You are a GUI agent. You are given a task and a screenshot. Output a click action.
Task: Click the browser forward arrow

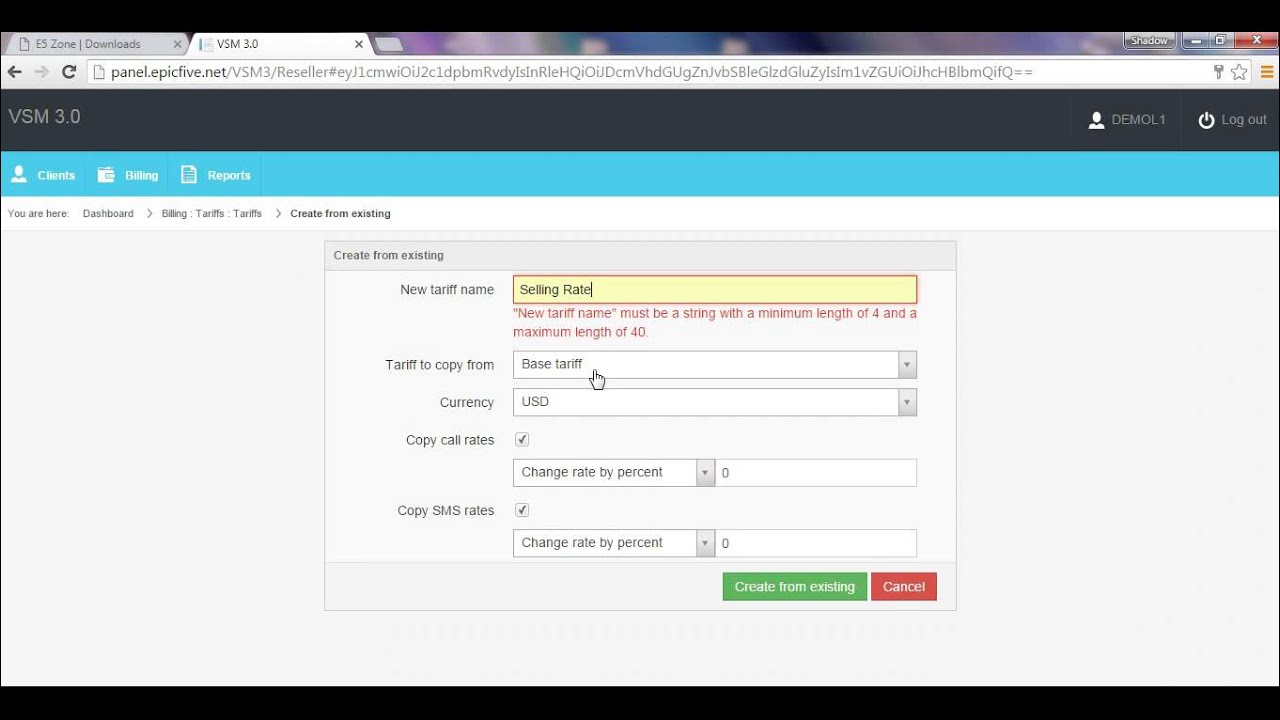pos(41,72)
